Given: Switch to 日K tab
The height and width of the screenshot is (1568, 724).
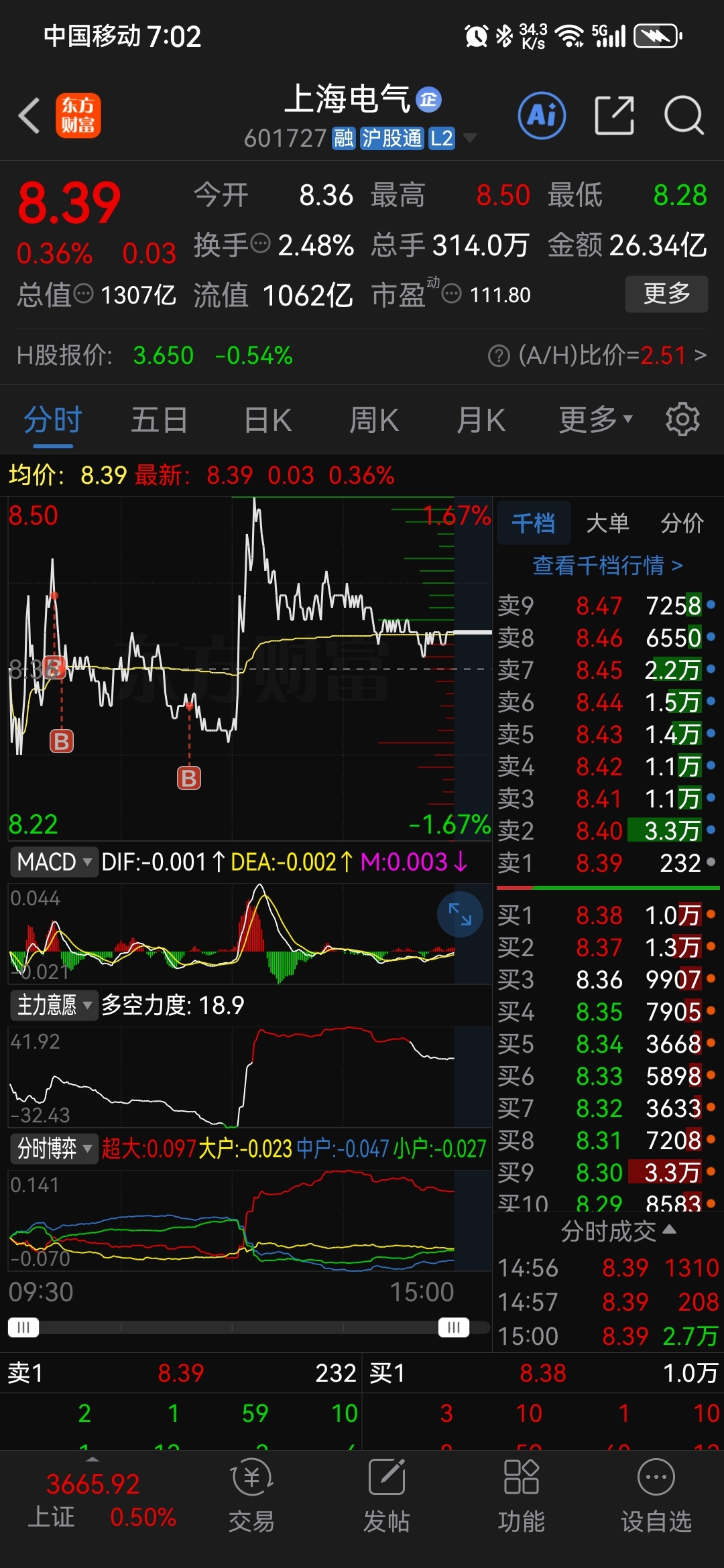Looking at the screenshot, I should point(267,421).
